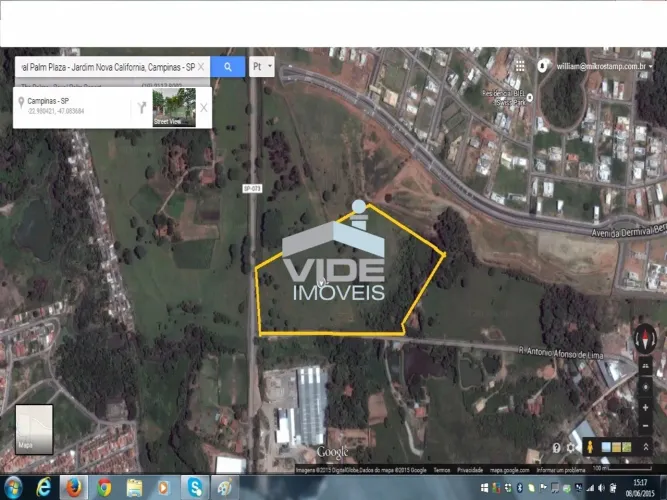Open the maps.google.com footer link
The height and width of the screenshot is (500, 667).
[x=509, y=470]
